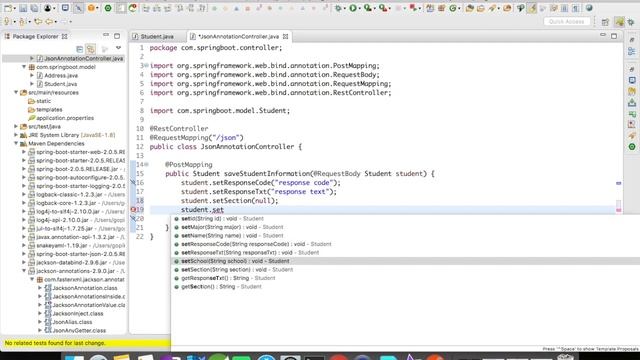Viewport: 640px width, 360px height.
Task: Maximize the editor area
Action: click(614, 36)
